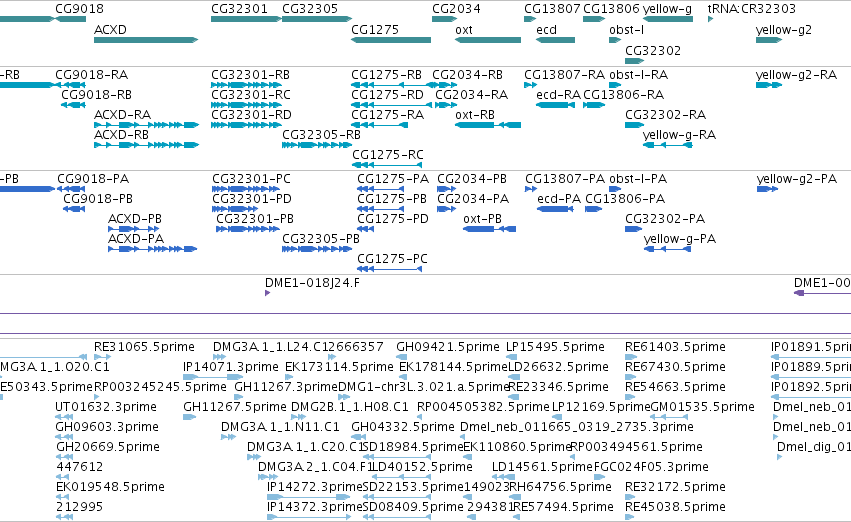Select the CG32302 gene label

click(653, 50)
